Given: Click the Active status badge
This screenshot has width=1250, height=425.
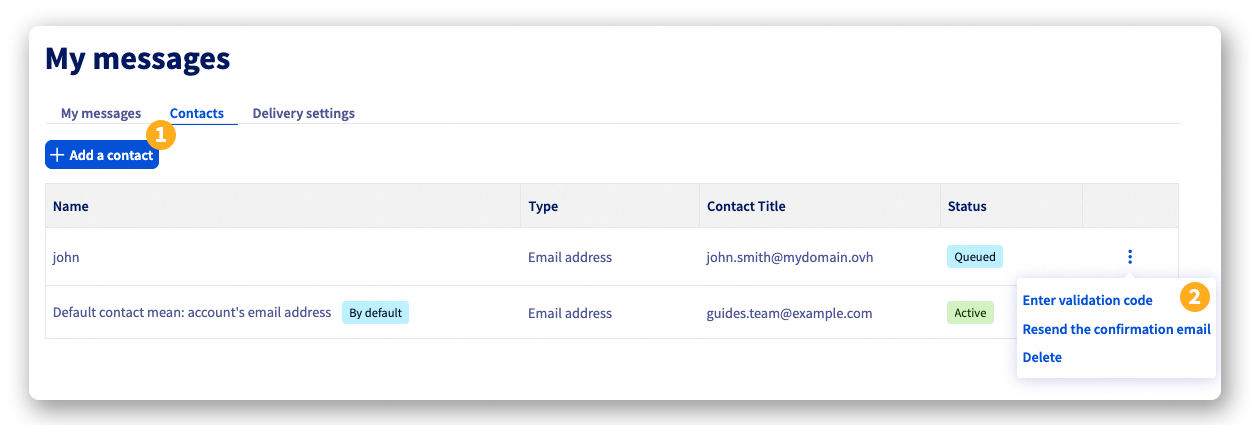Looking at the screenshot, I should (970, 313).
